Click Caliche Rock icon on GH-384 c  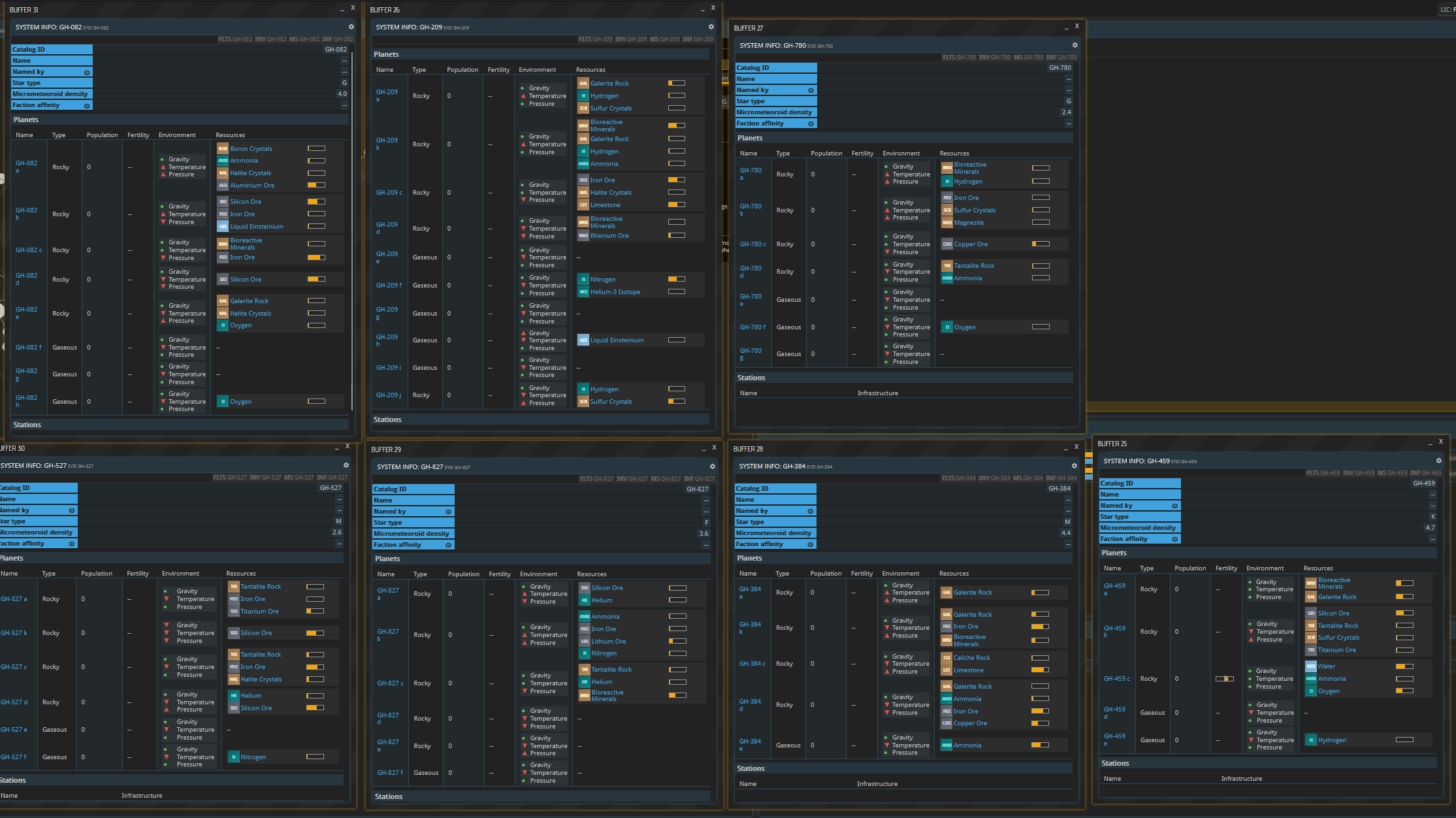coord(946,658)
